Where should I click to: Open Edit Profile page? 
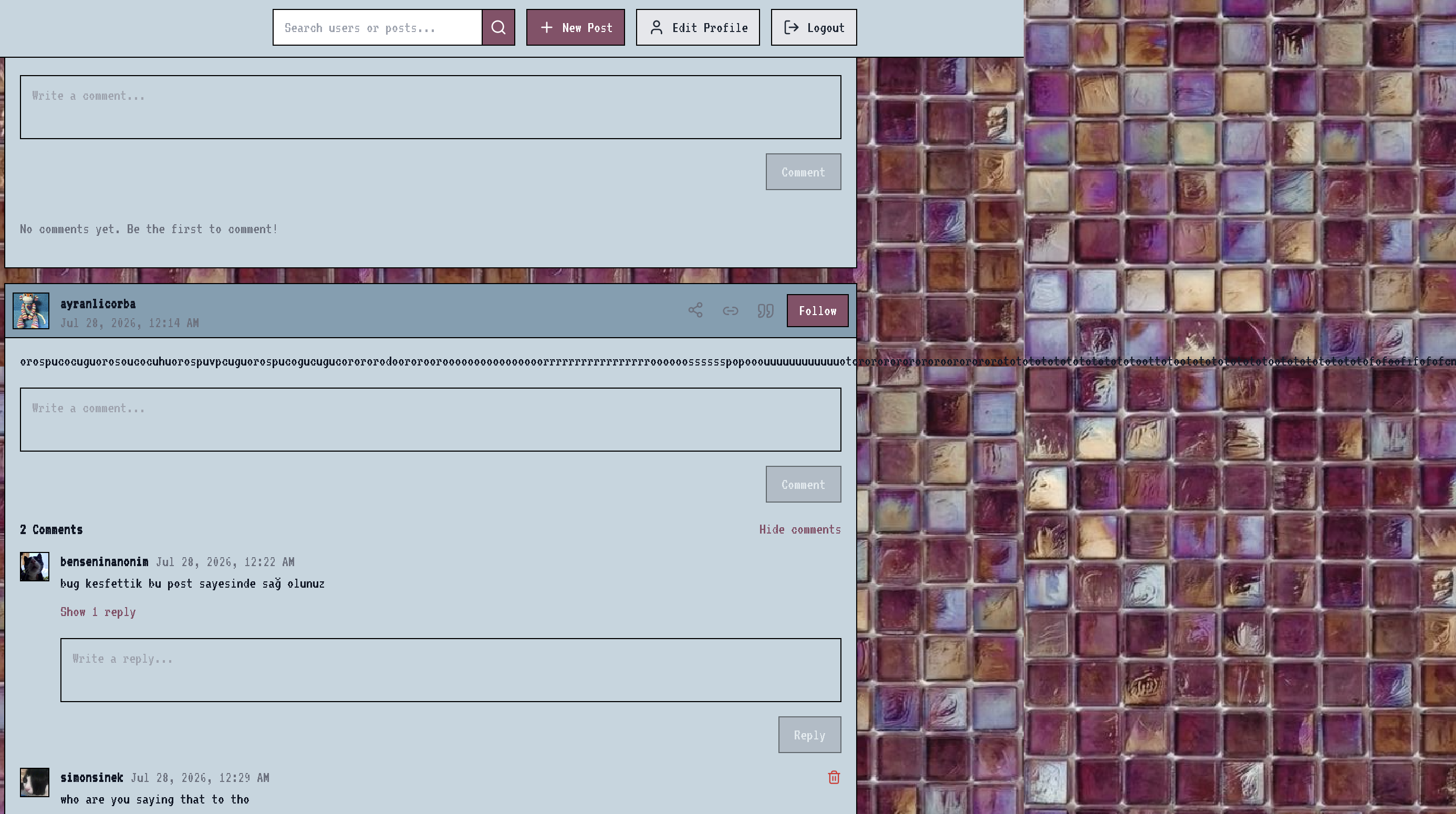(x=698, y=27)
